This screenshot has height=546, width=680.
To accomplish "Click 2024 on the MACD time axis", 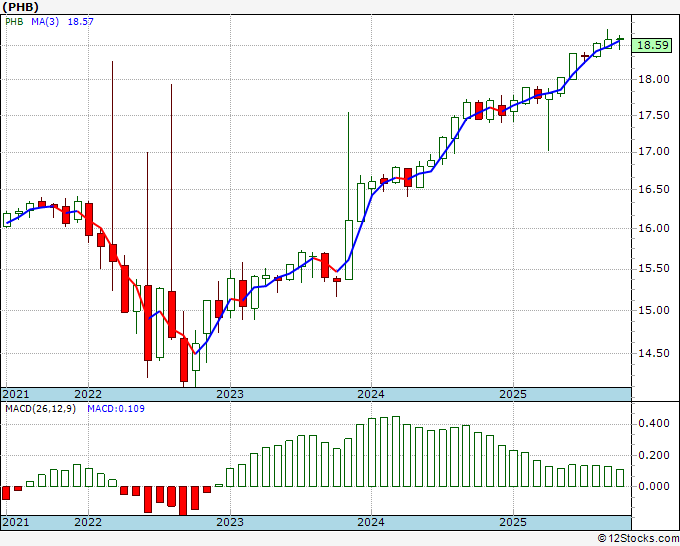I will [371, 522].
